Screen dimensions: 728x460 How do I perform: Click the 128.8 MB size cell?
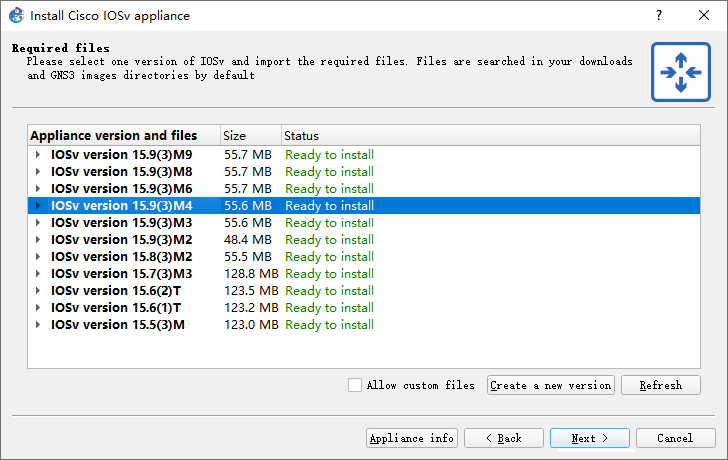[x=251, y=273]
